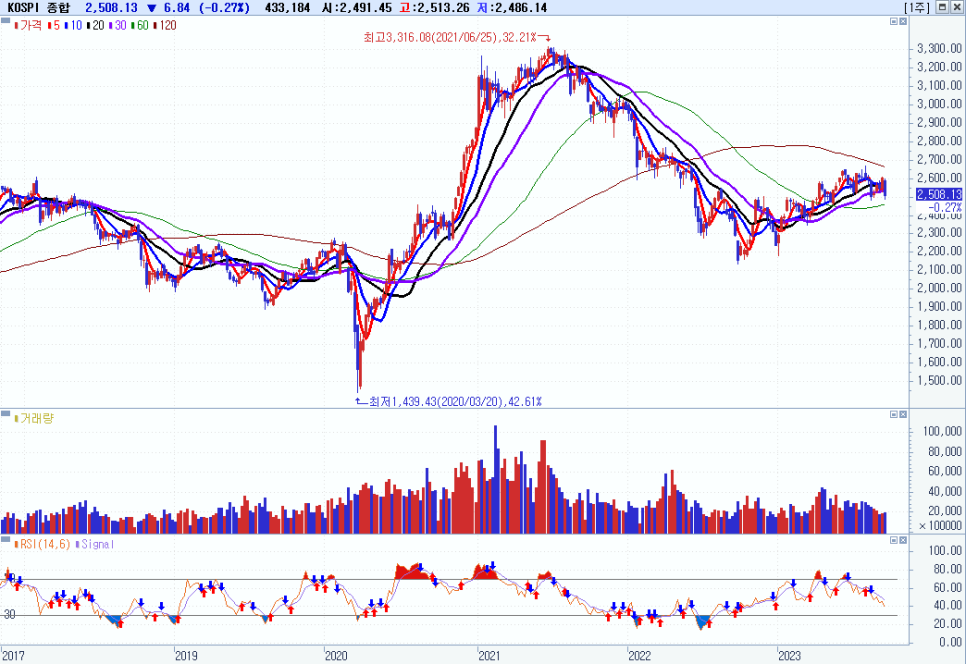Viewport: 966px width, 664px height.
Task: Select the 거래량 volume legend label
Action: 34,418
